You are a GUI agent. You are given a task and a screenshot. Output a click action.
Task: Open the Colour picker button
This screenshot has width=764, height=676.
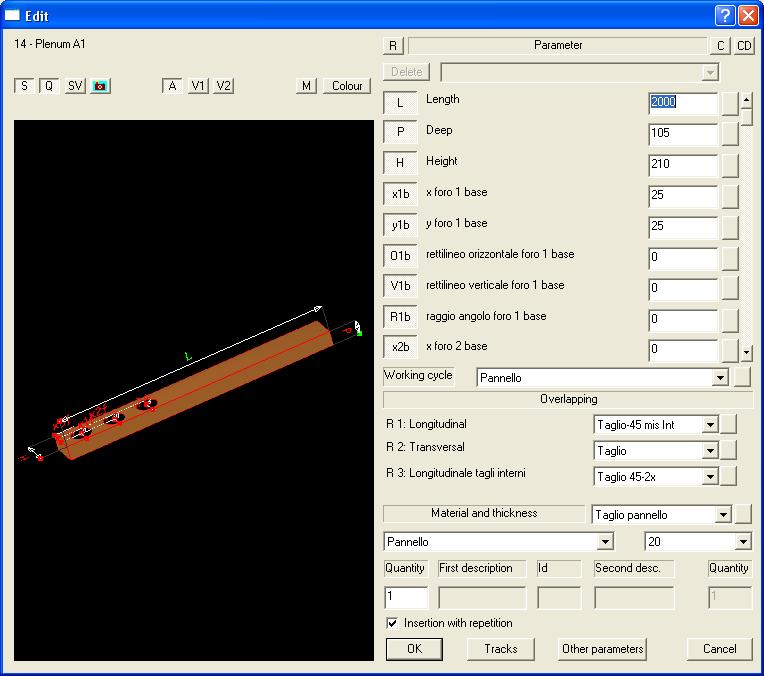[347, 86]
